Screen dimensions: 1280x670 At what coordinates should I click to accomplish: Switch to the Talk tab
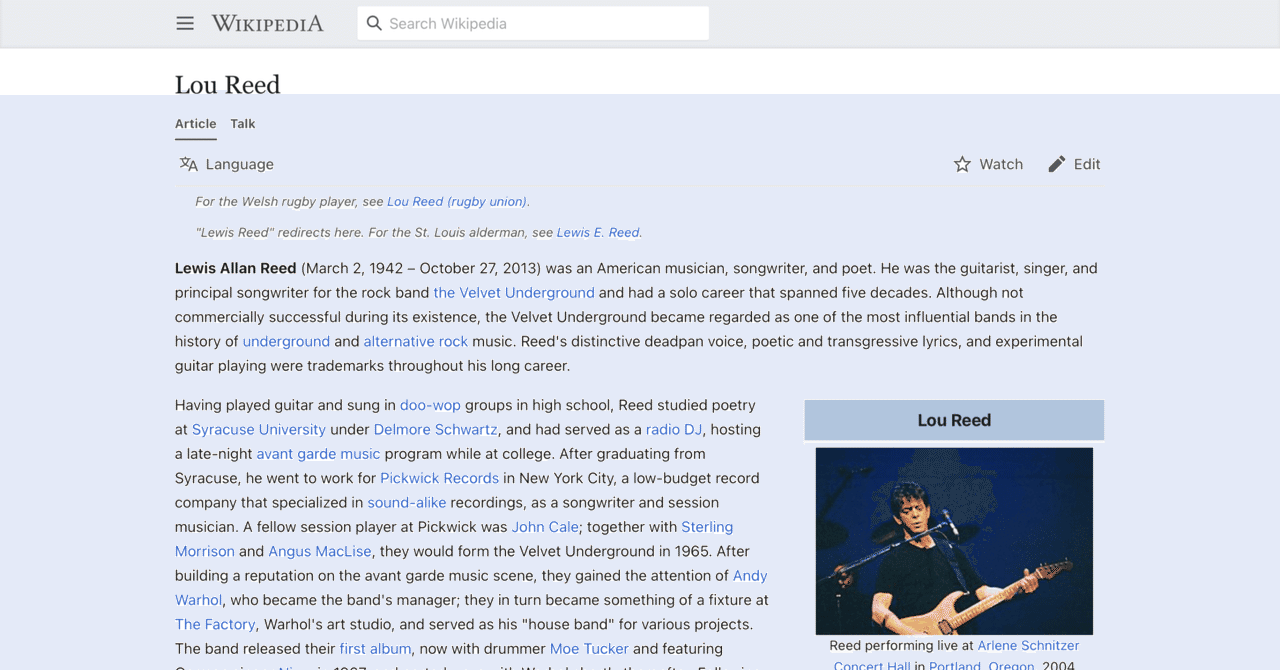(243, 124)
